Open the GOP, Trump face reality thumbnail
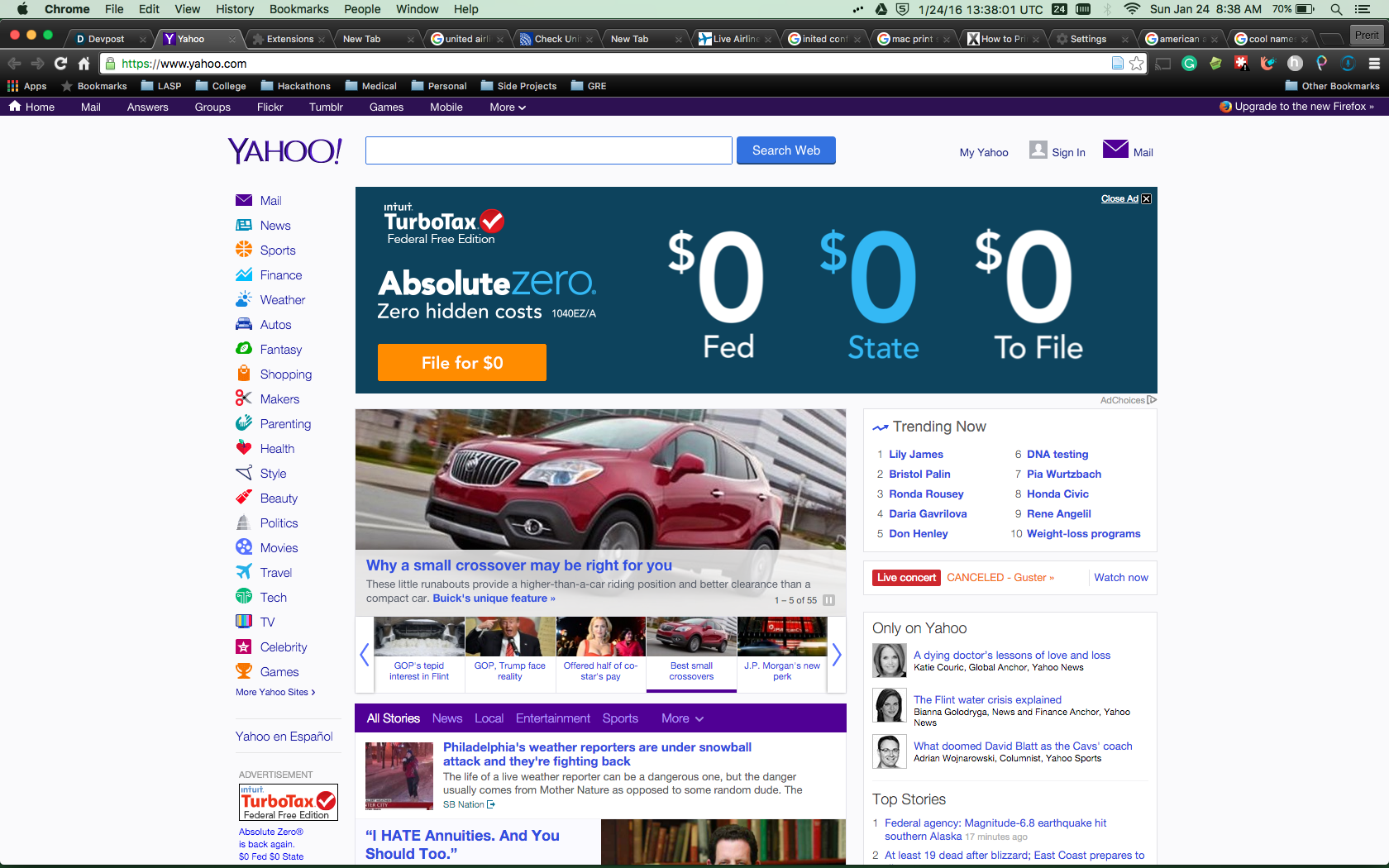 click(510, 653)
